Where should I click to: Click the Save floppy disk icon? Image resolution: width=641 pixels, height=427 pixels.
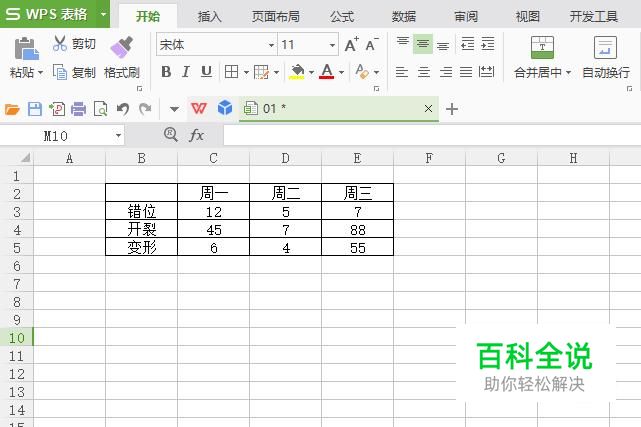[35, 109]
